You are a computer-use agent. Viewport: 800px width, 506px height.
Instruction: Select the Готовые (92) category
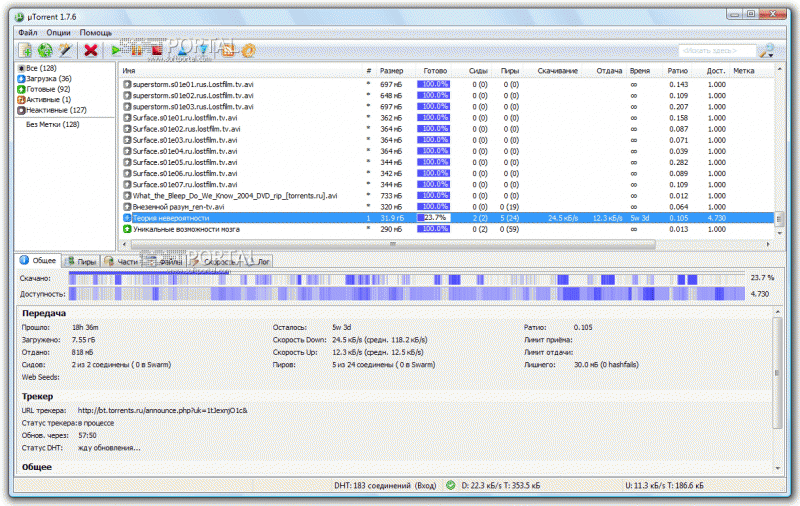tap(44, 89)
